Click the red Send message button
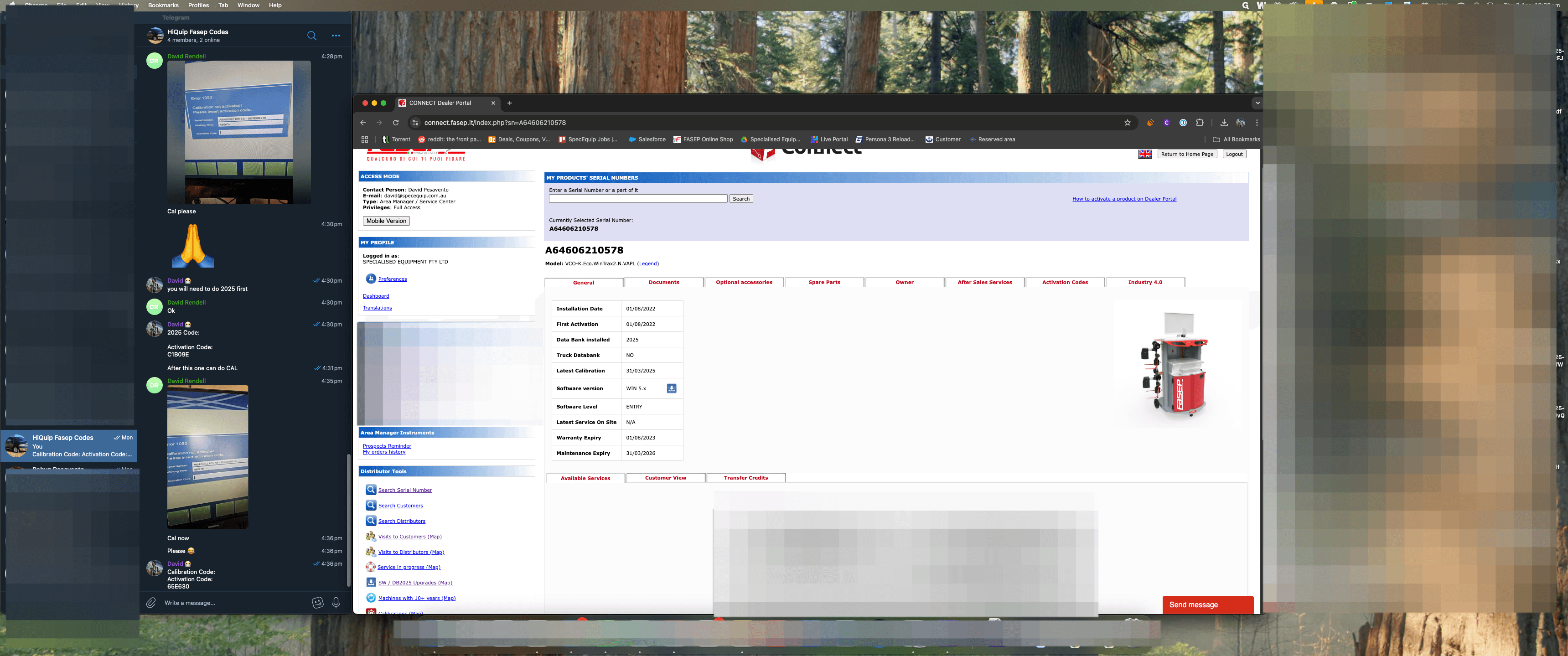The image size is (1568, 656). coord(1208,604)
